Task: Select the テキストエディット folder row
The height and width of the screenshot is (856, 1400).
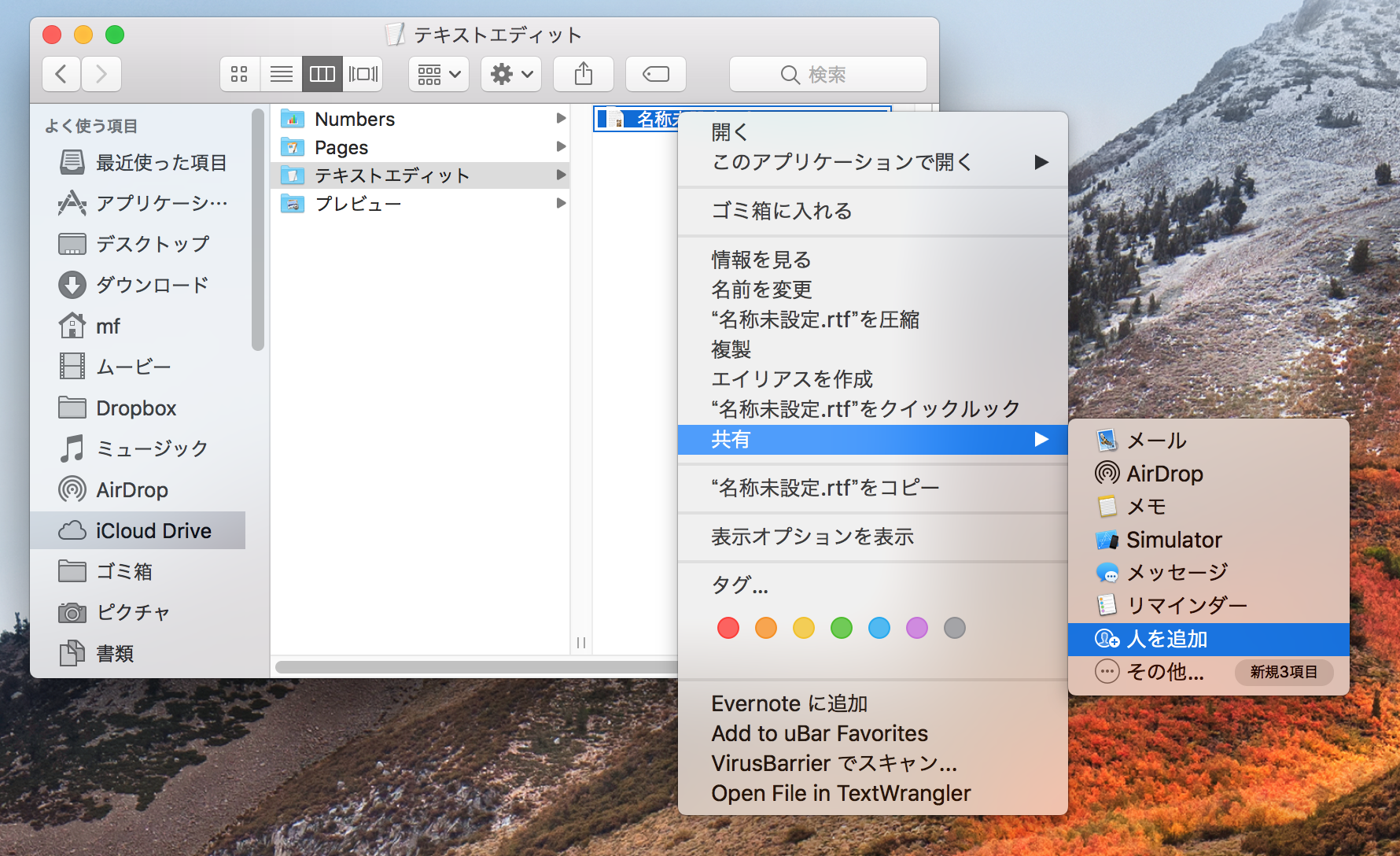Action: click(420, 175)
